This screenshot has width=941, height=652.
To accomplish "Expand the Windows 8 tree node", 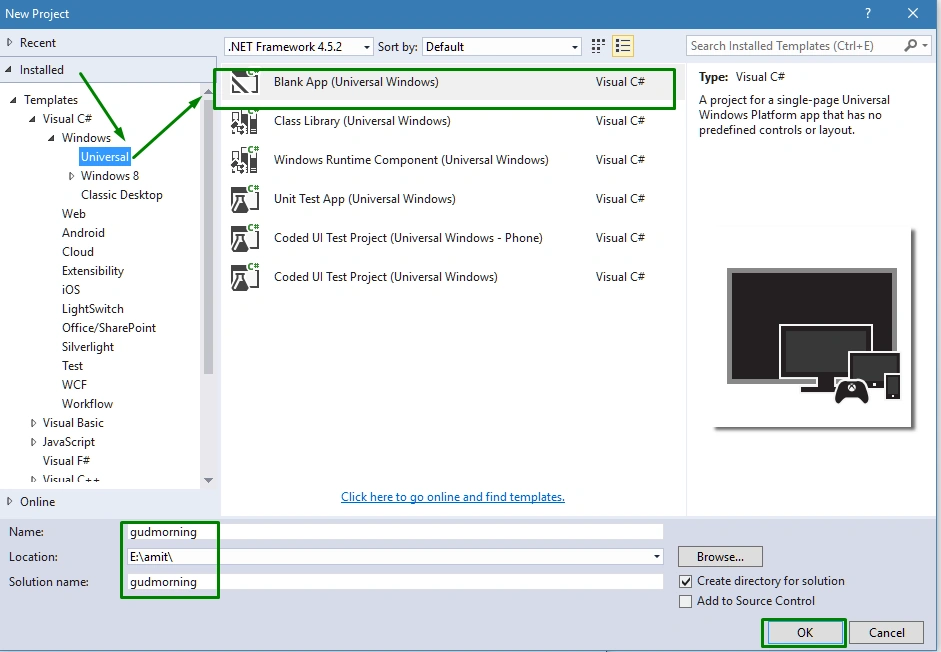I will (71, 176).
